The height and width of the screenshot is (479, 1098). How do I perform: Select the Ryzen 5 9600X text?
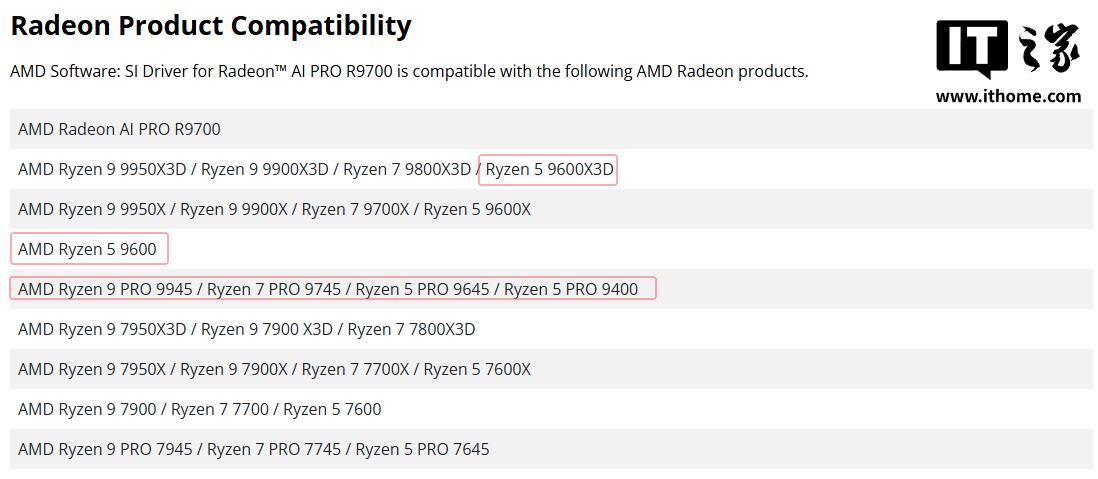coord(477,209)
